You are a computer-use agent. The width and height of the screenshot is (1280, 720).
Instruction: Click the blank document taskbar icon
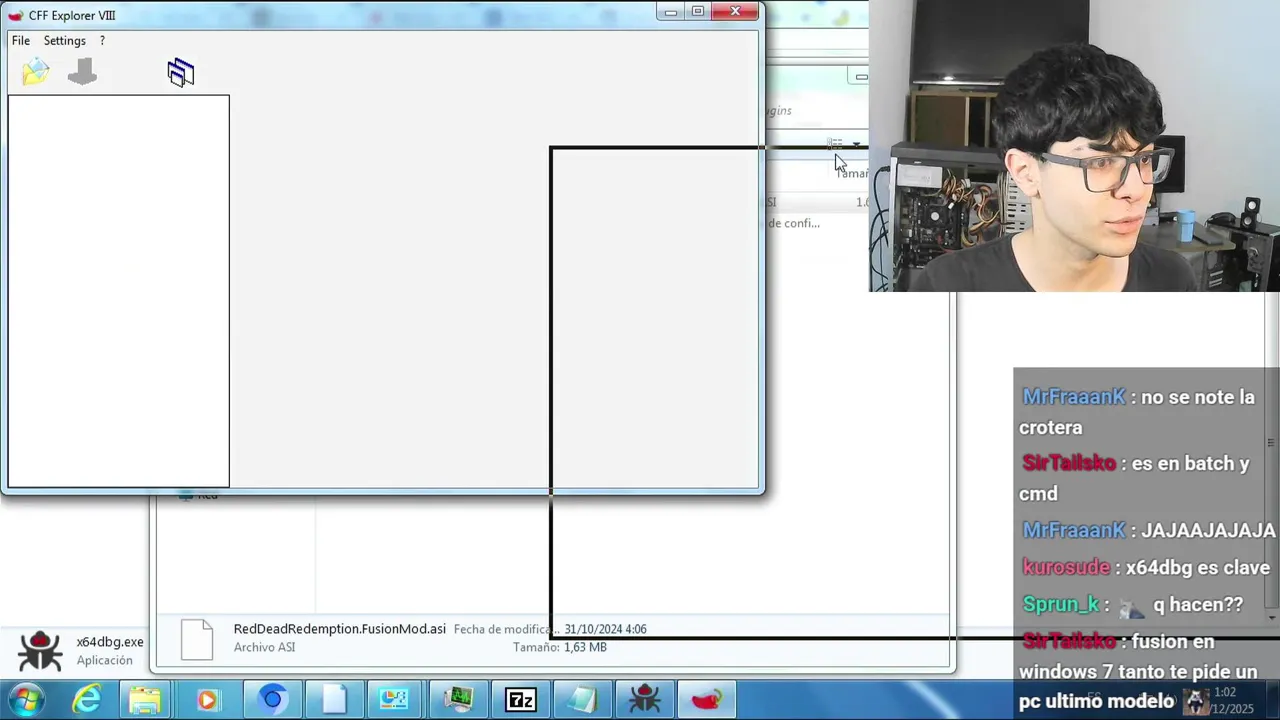click(x=333, y=700)
